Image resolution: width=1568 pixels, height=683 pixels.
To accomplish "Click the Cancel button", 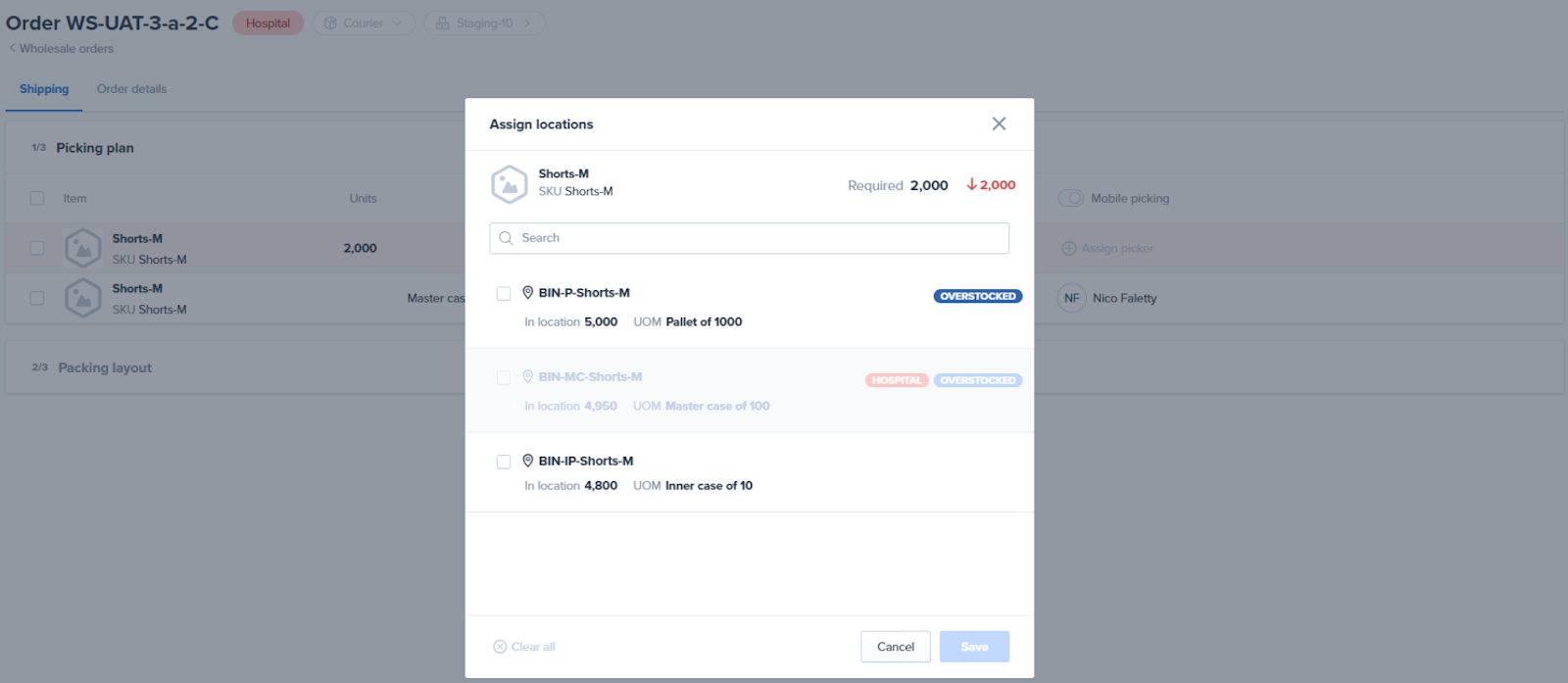I will pos(895,647).
